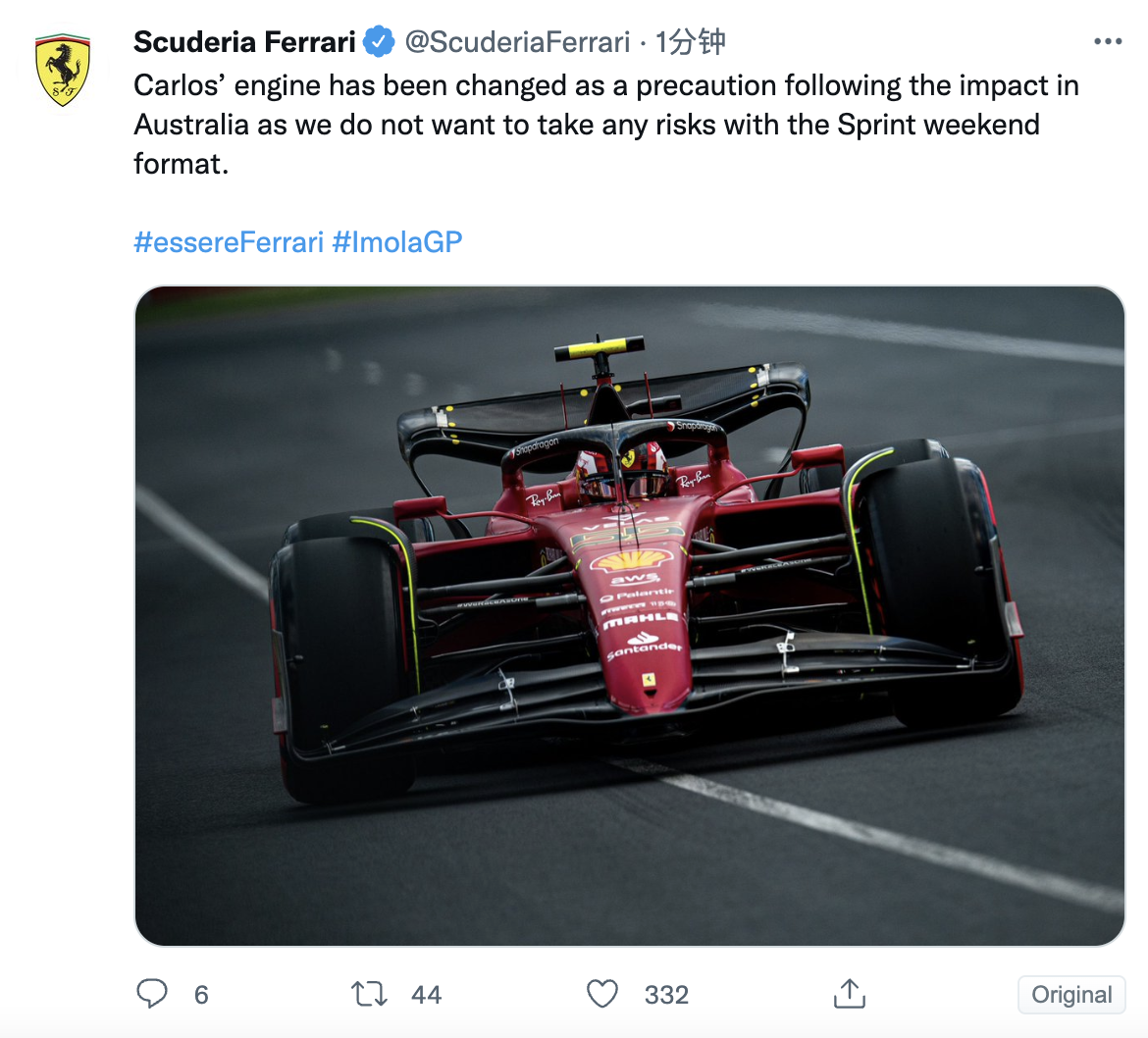Open the Scuderia Ferrari display name
Screen dimensions: 1148x1038
click(244, 42)
